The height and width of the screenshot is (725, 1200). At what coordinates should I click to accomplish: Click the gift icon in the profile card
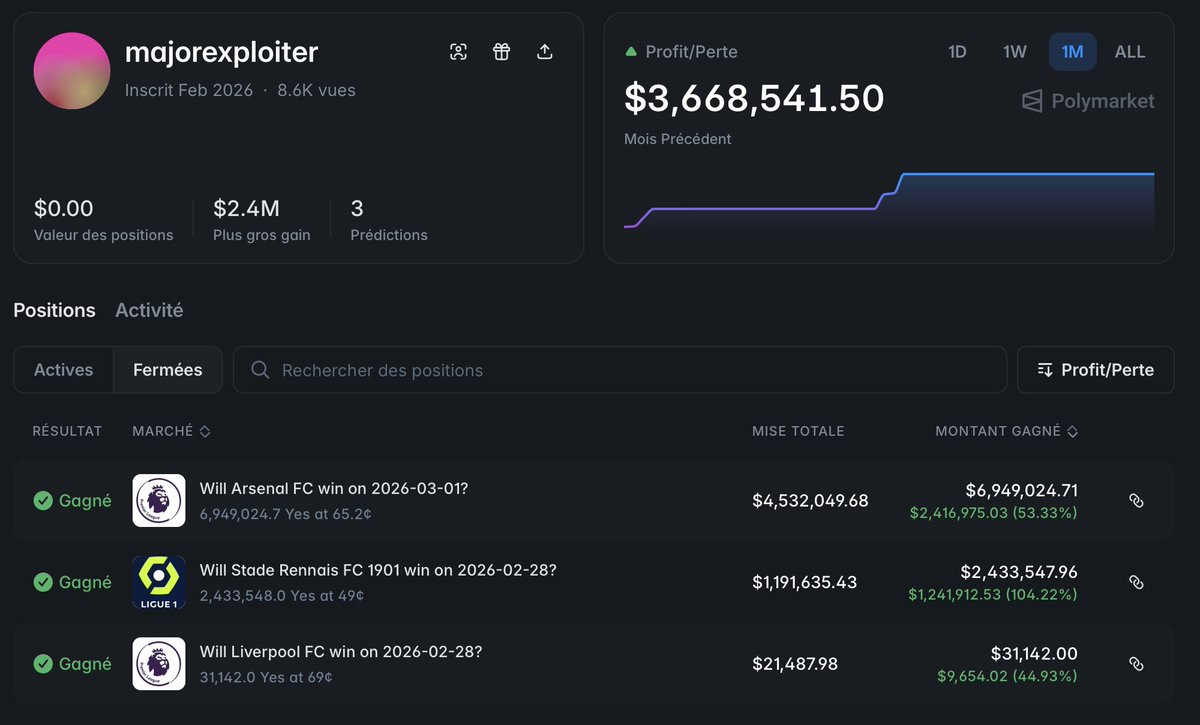coord(502,52)
